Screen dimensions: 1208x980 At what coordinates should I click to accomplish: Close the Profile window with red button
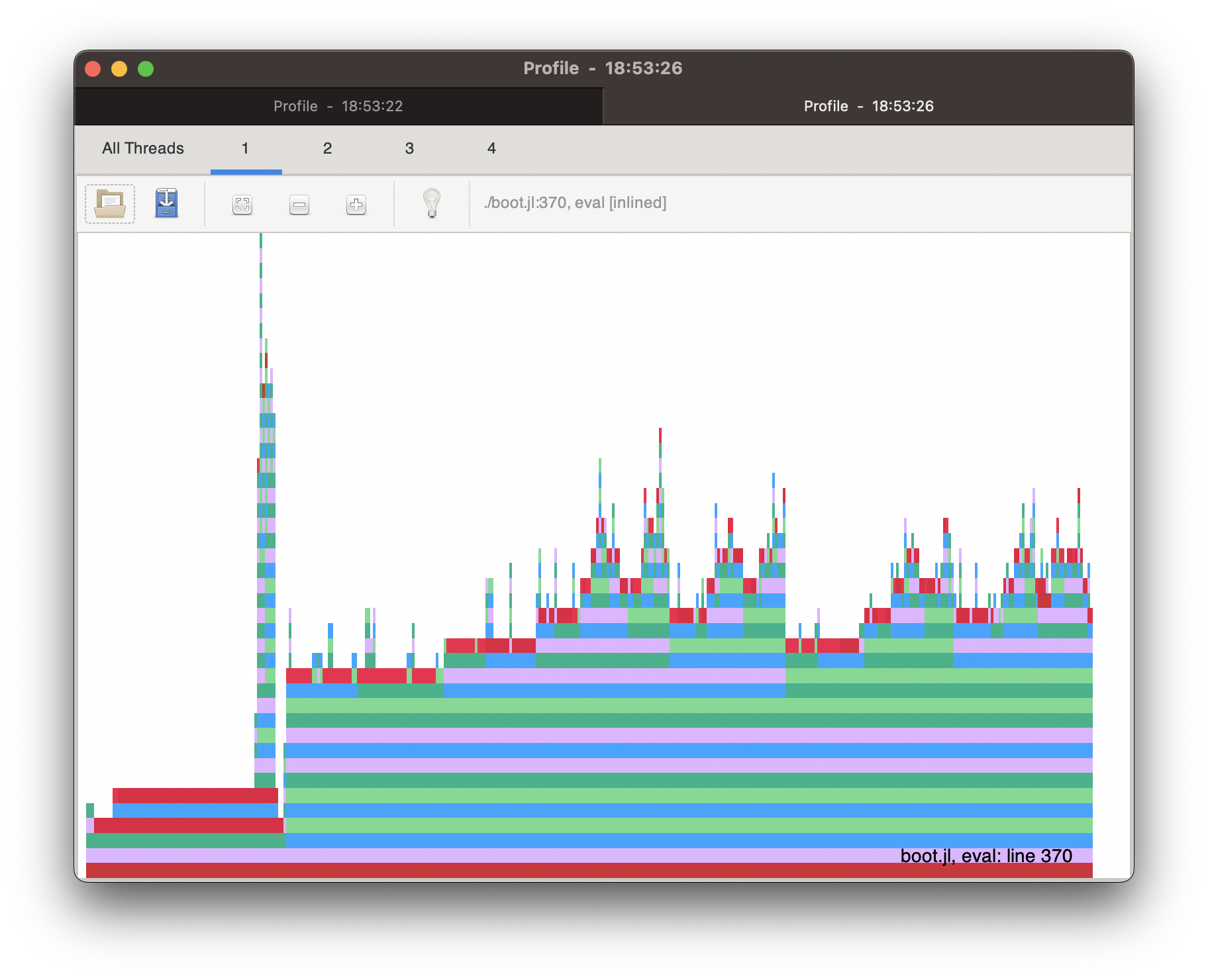pyautogui.click(x=93, y=69)
